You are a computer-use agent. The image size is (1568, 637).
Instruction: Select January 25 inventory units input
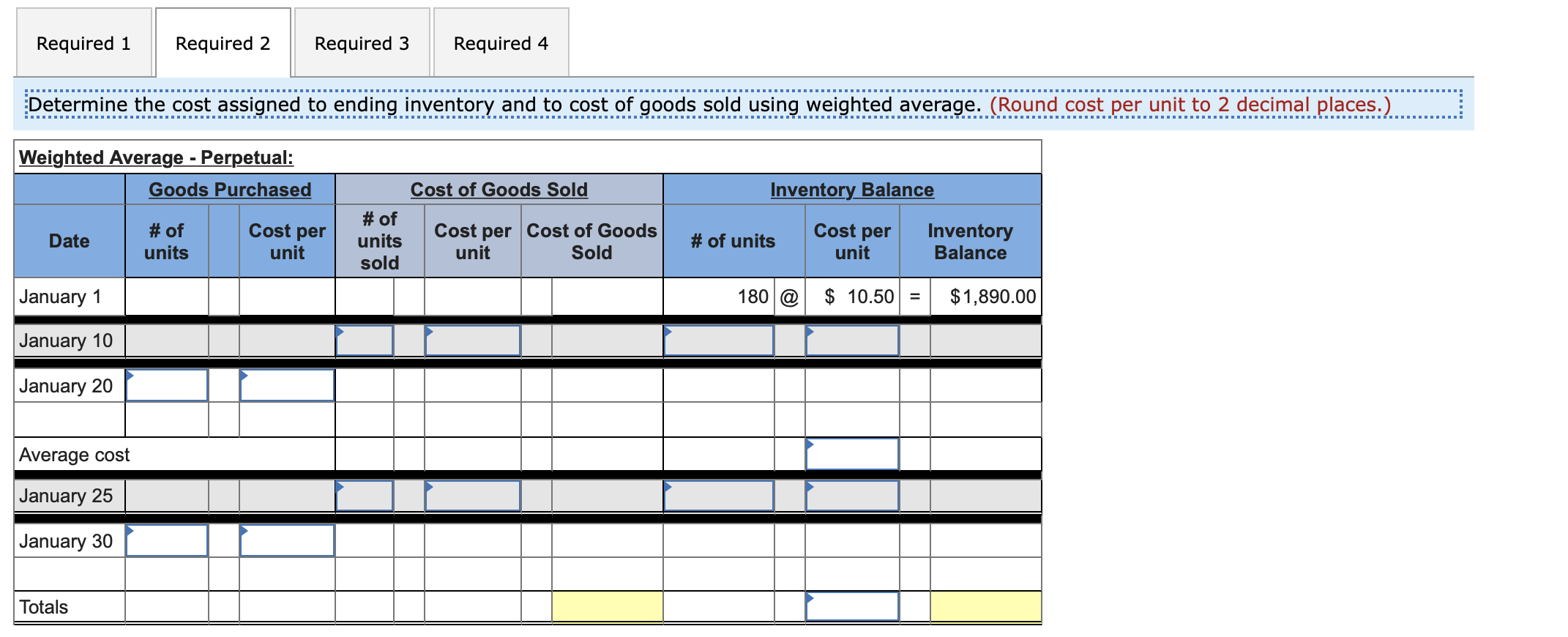pyautogui.click(x=719, y=496)
